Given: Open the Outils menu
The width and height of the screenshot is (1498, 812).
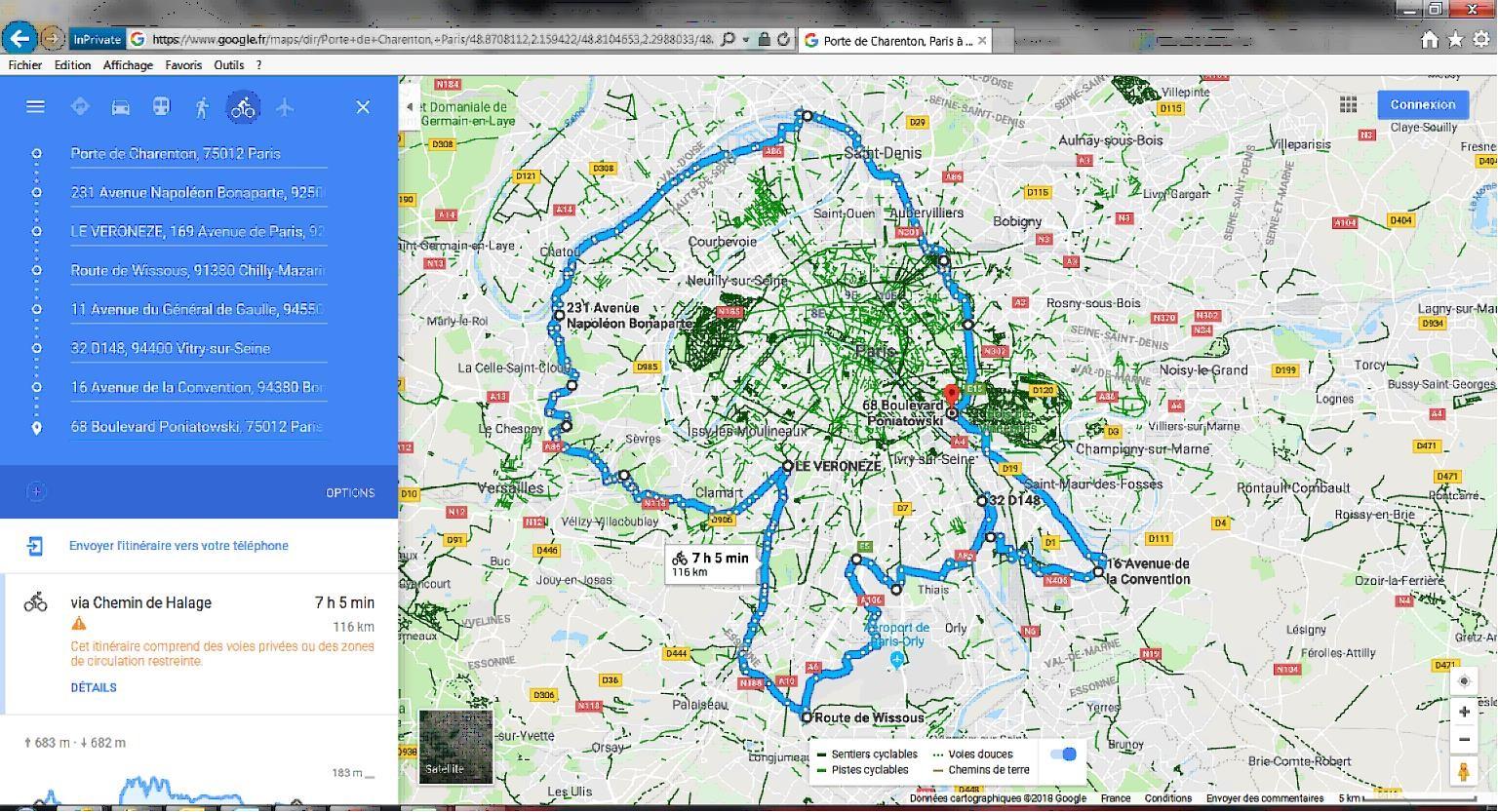Looking at the screenshot, I should [x=228, y=65].
